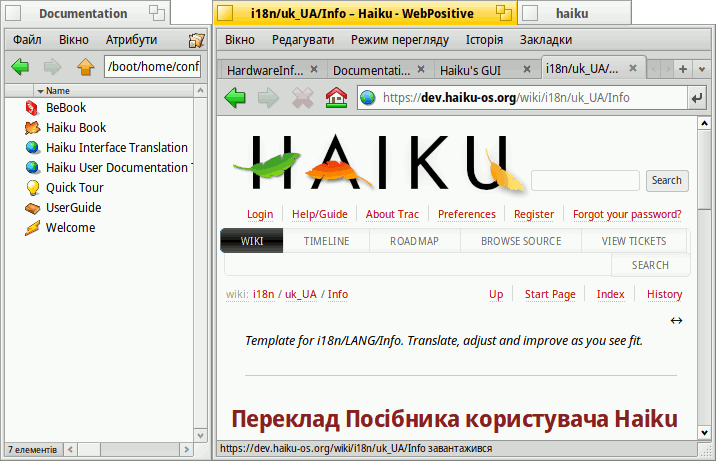This screenshot has width=716, height=461.
Task: Sort by the Name column header
Action: [113, 91]
